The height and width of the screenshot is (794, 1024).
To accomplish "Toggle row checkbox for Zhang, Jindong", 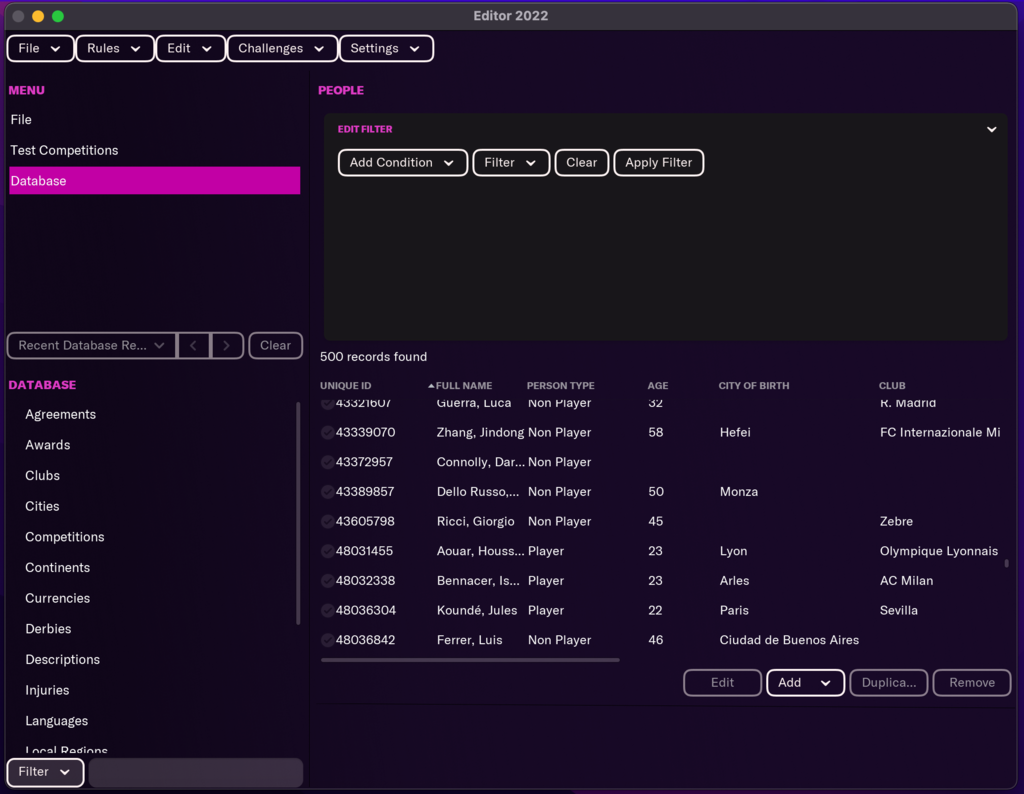I will pos(327,432).
